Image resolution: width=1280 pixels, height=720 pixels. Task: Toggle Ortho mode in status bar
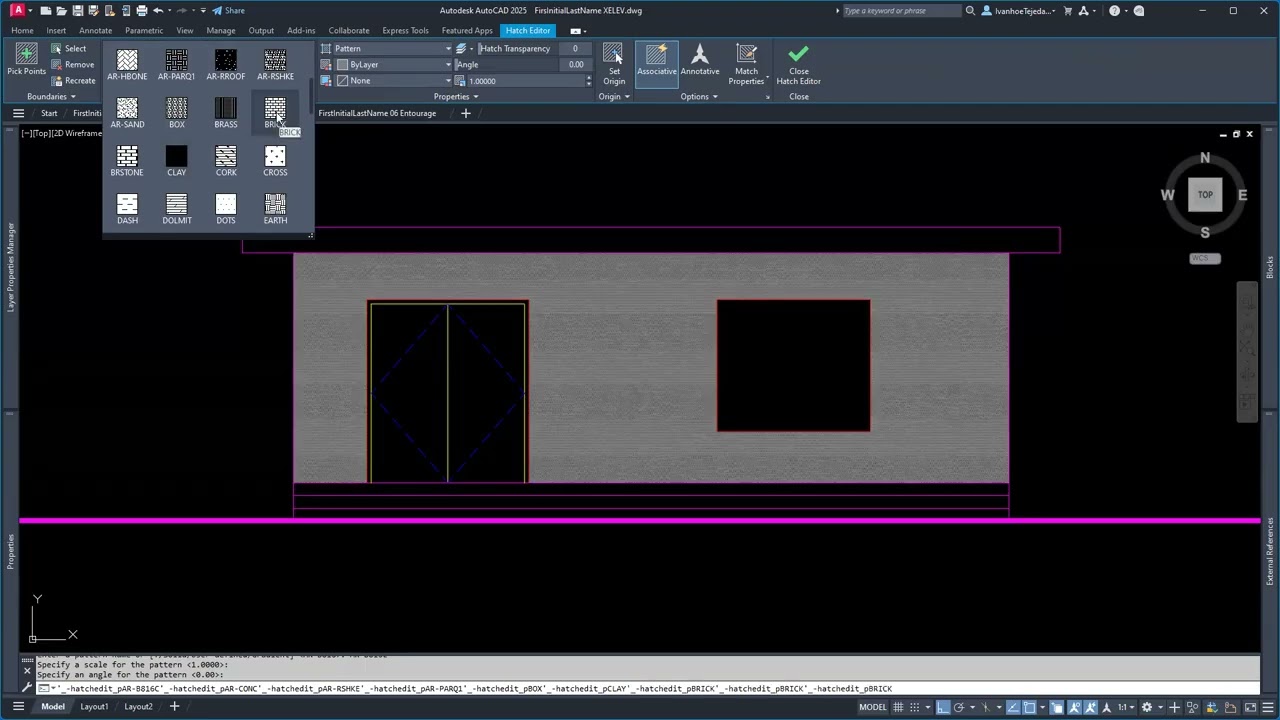click(942, 707)
